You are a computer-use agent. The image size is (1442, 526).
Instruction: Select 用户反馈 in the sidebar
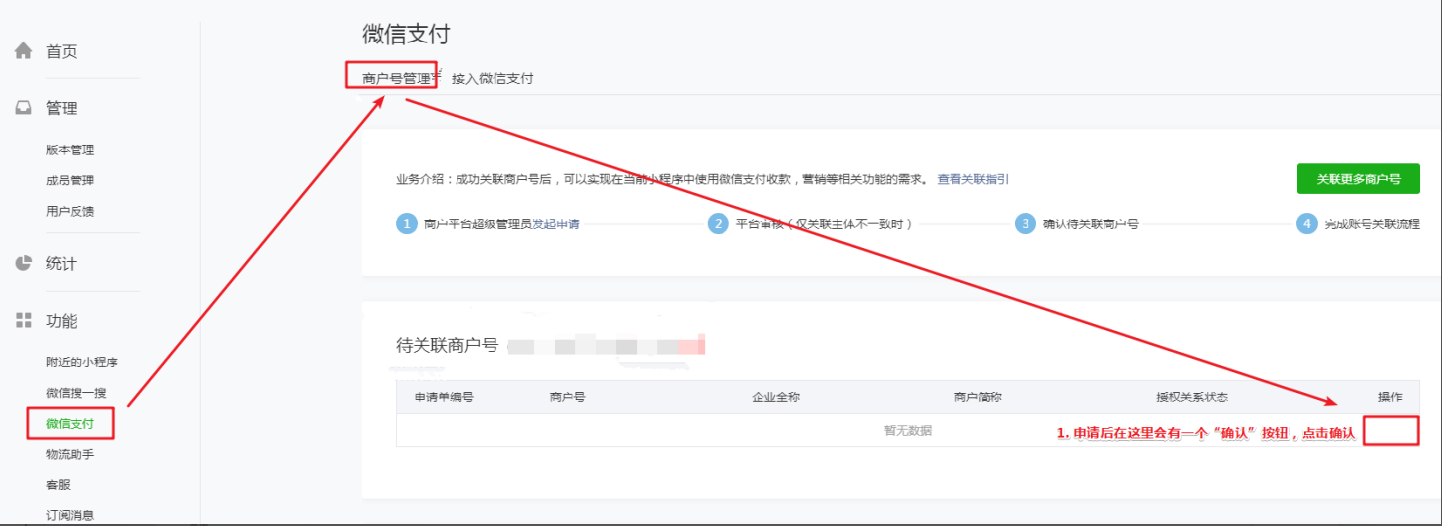pyautogui.click(x=70, y=211)
